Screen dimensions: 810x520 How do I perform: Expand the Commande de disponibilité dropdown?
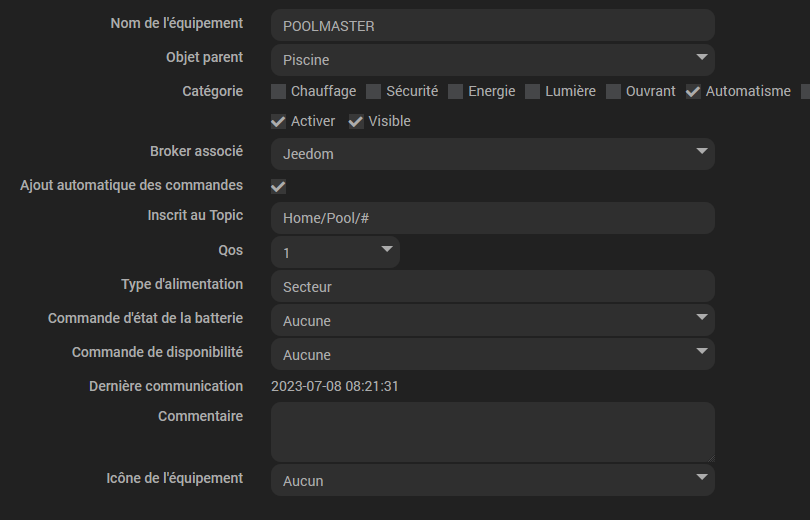tap(492, 354)
